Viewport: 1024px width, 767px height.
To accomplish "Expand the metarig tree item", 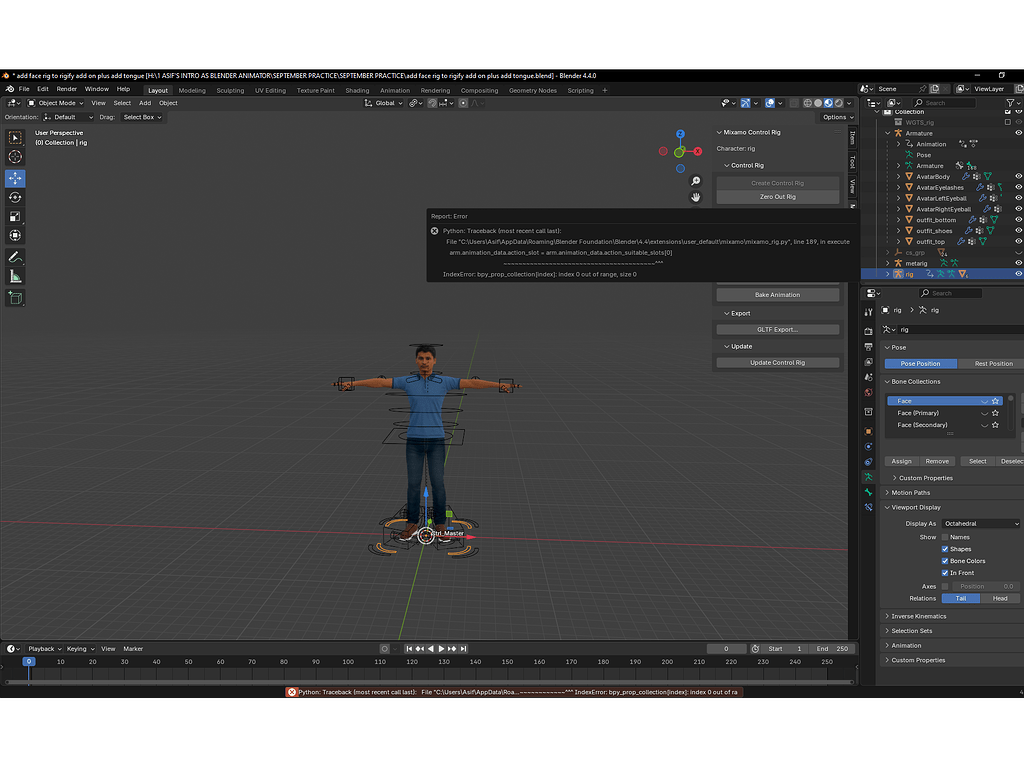I will [x=888, y=263].
